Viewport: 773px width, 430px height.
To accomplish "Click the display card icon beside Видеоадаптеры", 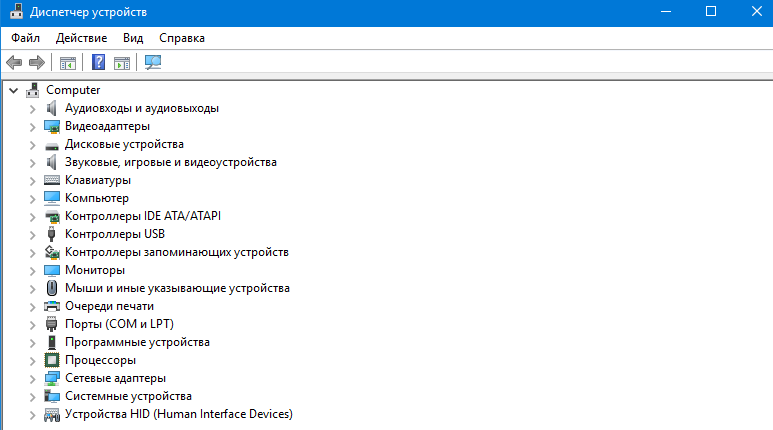I will tap(52, 126).
